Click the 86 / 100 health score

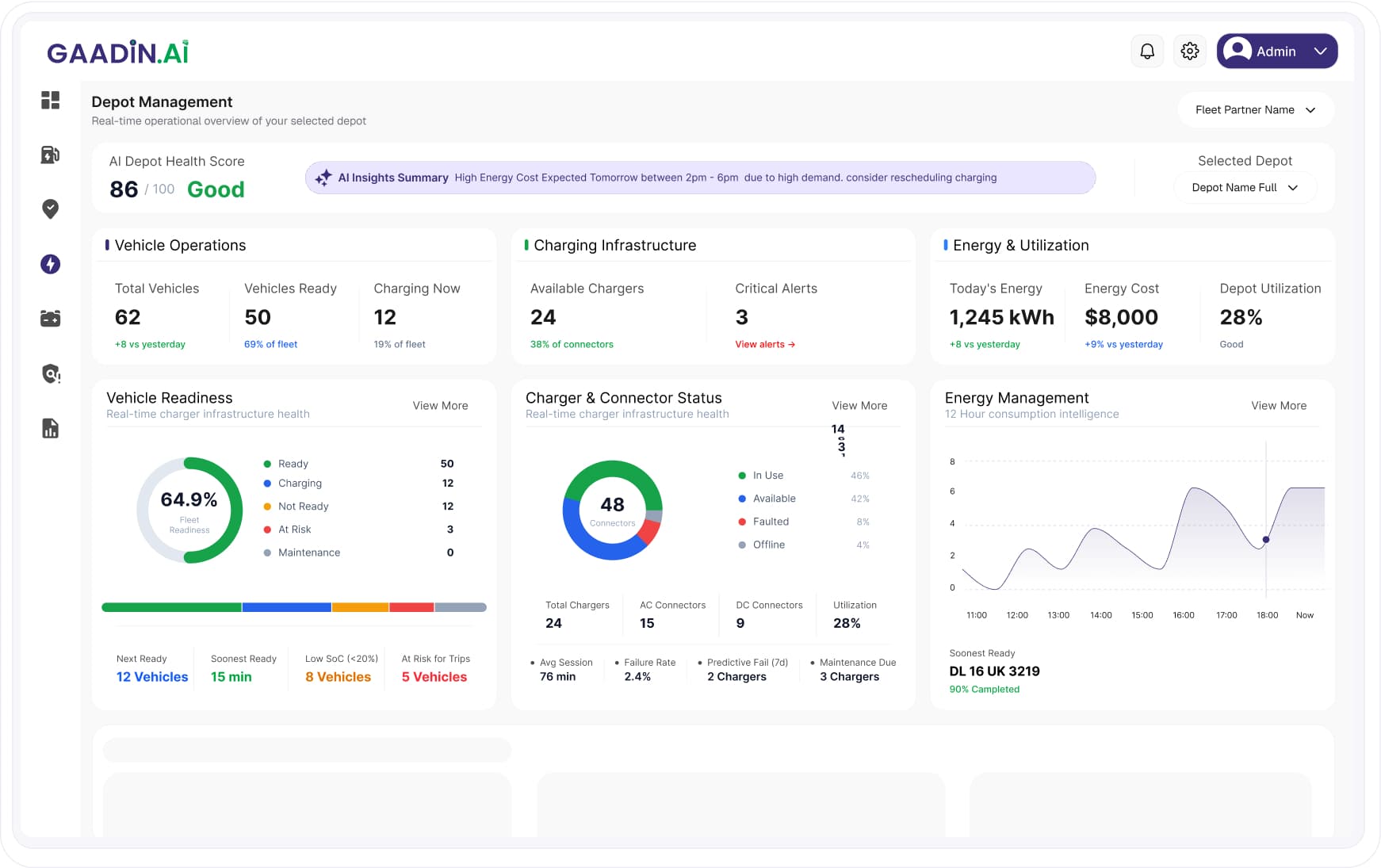(x=142, y=189)
